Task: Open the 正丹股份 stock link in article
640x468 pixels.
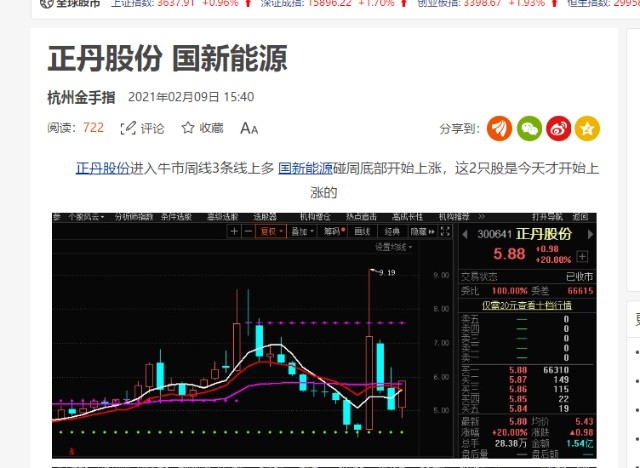Action: (103, 168)
